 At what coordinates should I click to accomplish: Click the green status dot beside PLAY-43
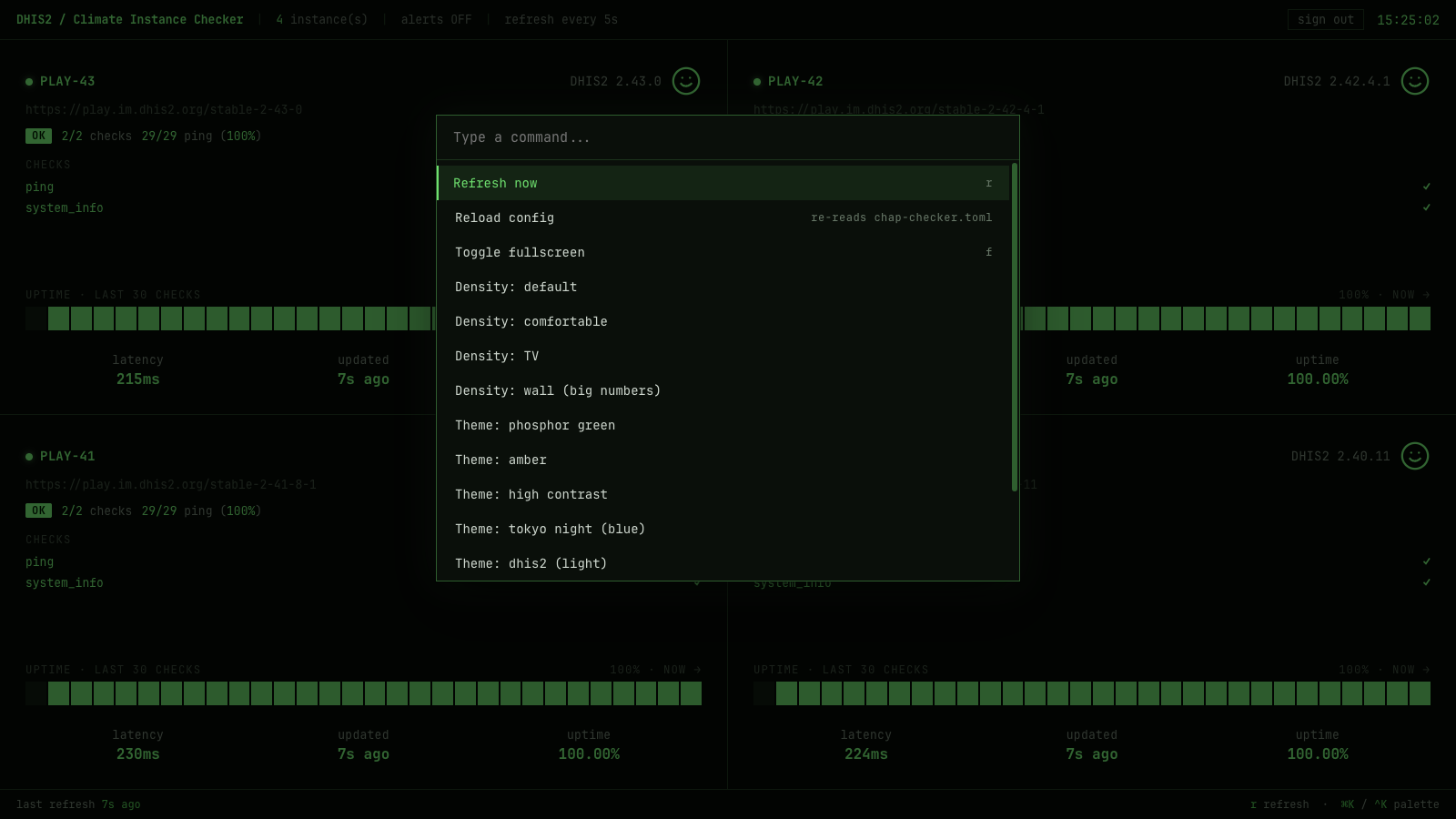[x=29, y=82]
